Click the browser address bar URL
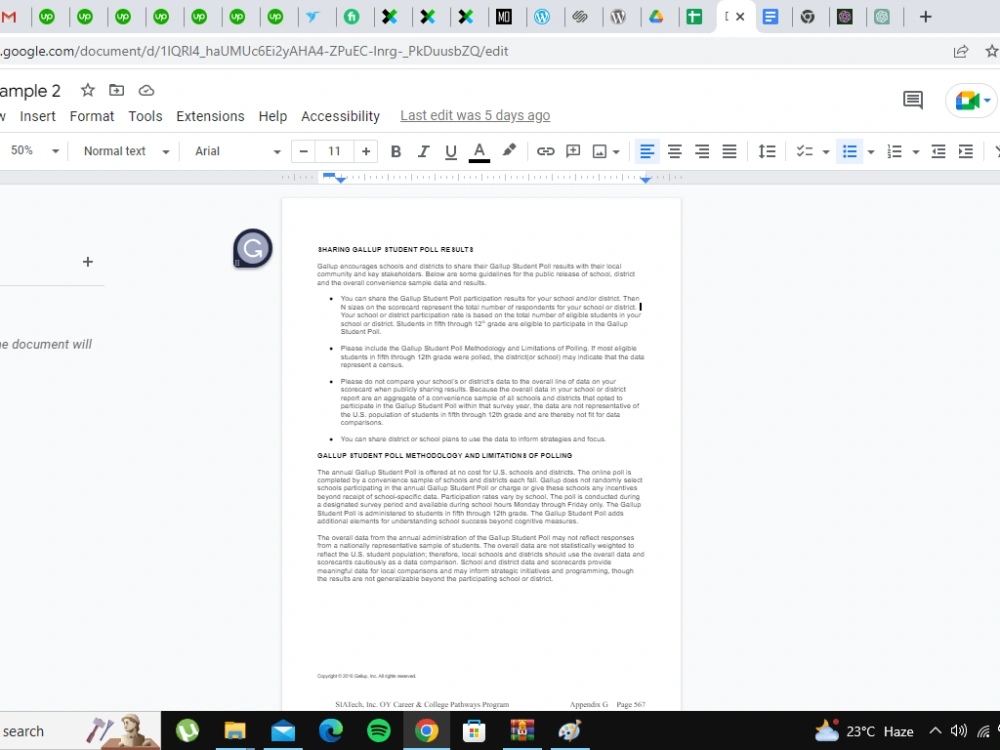 (x=255, y=51)
